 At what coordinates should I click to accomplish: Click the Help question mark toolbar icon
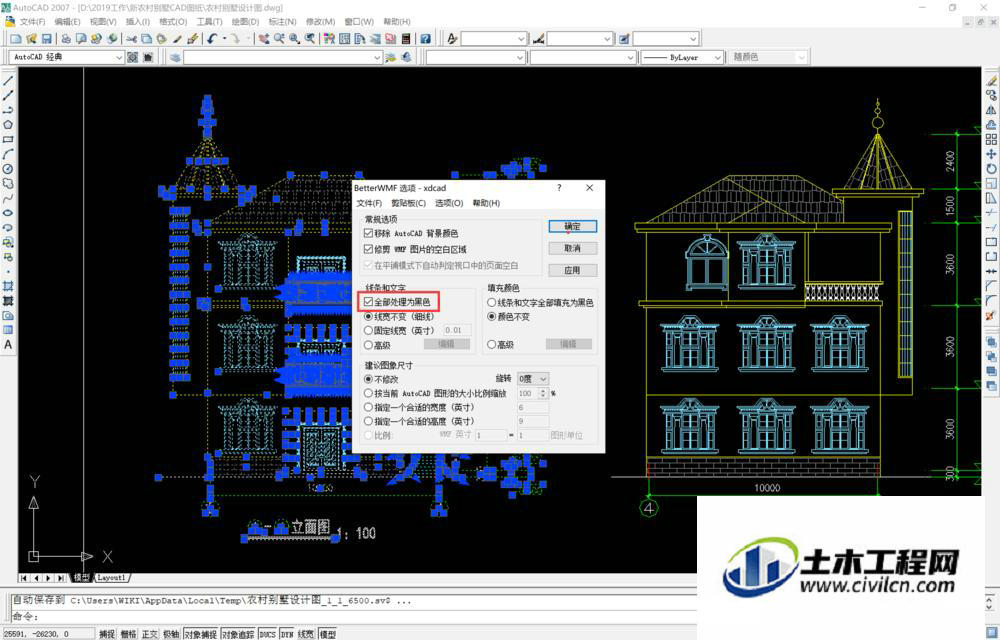pyautogui.click(x=425, y=39)
